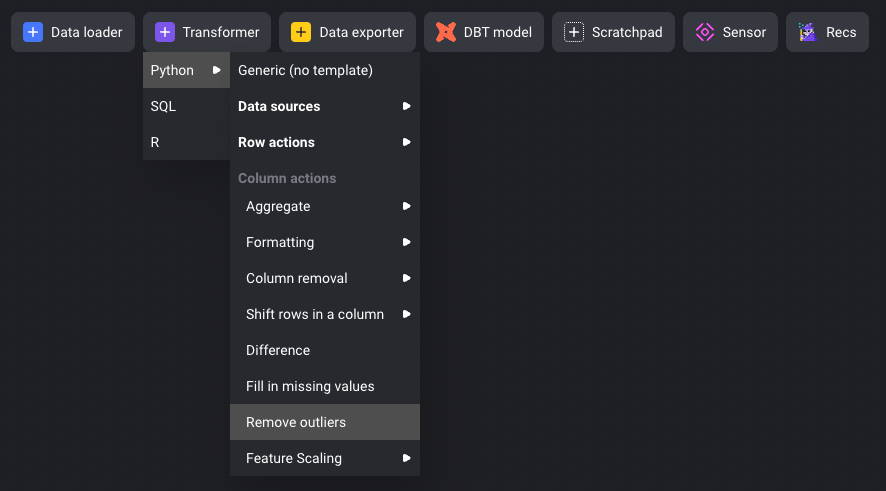Click the purple plus icon on Transformer
The width and height of the screenshot is (886, 491).
click(x=165, y=32)
